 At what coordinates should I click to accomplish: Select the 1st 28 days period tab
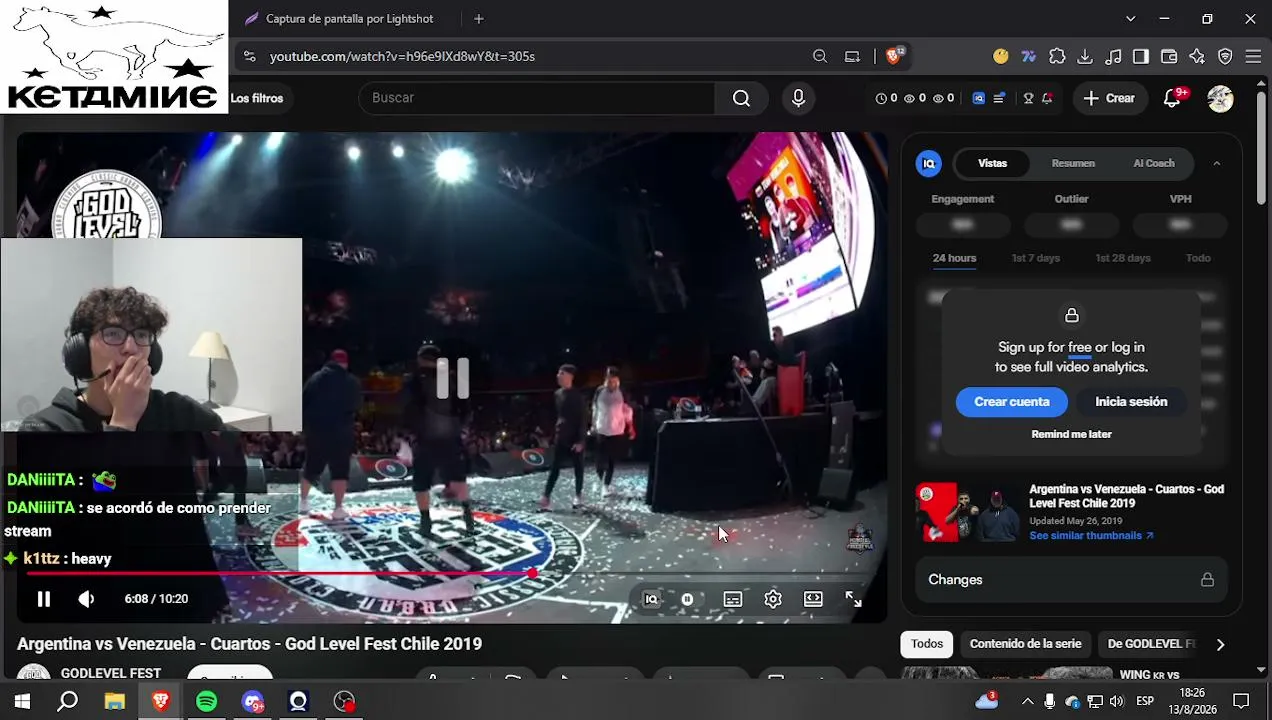[x=1123, y=258]
